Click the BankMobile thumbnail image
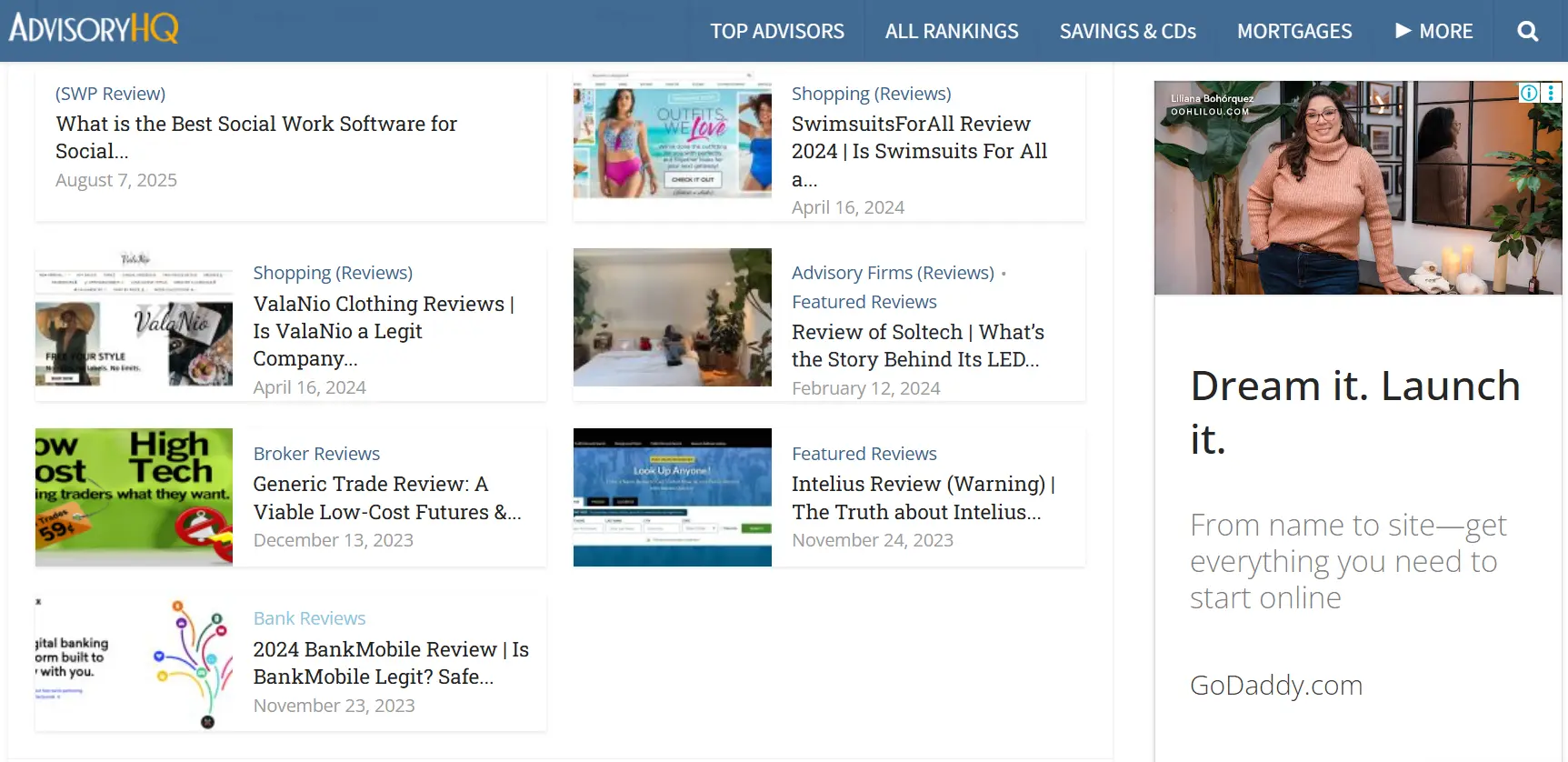 [134, 663]
